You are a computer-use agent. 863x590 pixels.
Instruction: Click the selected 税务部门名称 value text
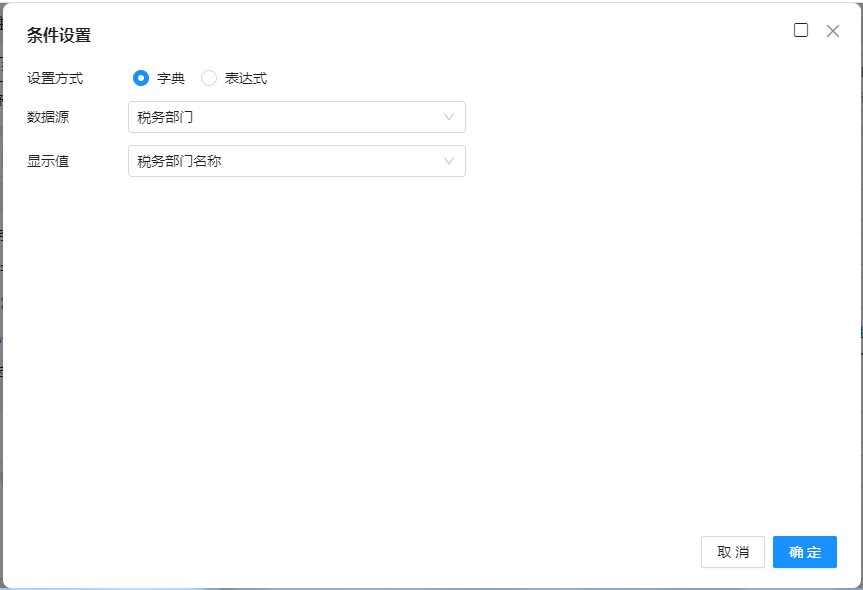click(179, 161)
